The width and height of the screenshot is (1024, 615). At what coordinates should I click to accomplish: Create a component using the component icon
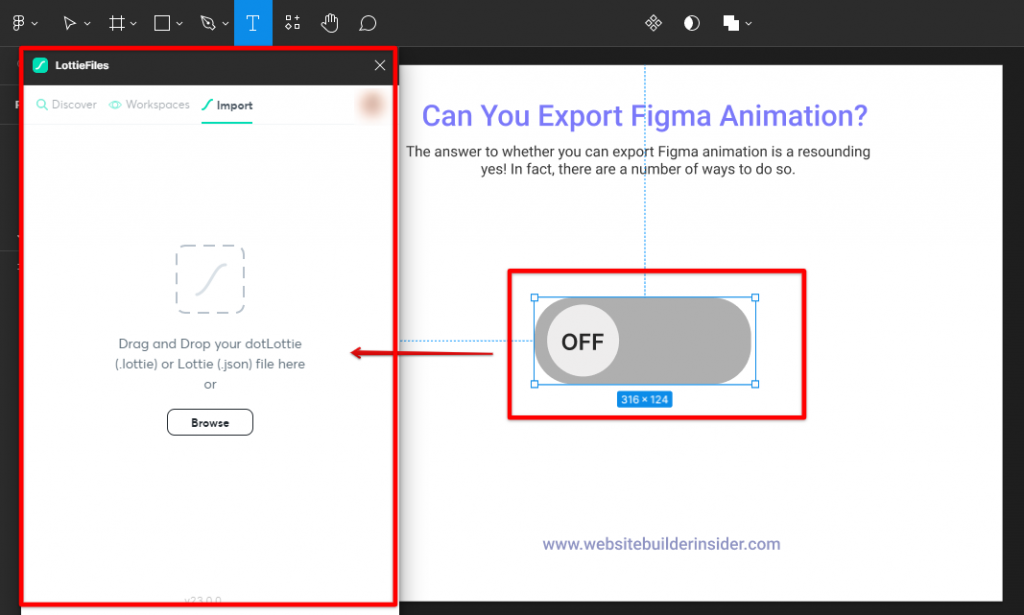pos(653,23)
